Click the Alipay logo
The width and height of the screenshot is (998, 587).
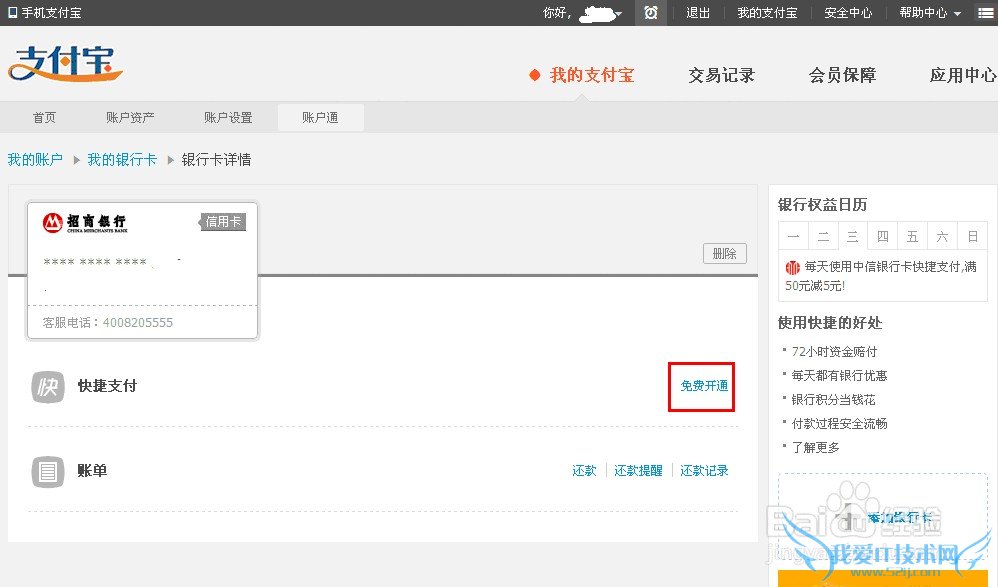point(65,64)
